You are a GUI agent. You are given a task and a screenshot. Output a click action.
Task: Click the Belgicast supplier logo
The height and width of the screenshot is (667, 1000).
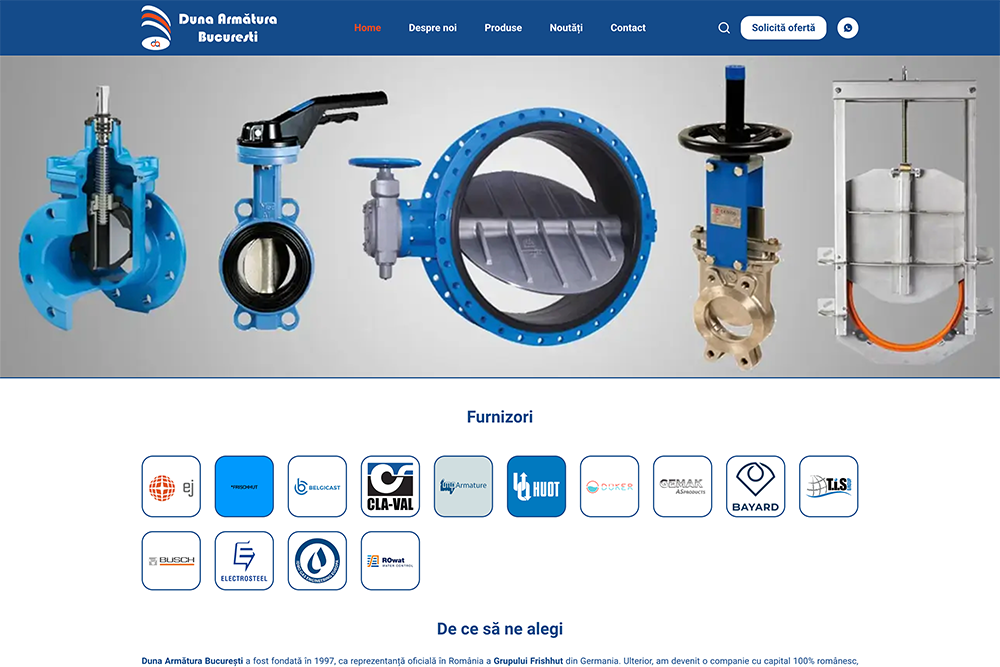(317, 486)
